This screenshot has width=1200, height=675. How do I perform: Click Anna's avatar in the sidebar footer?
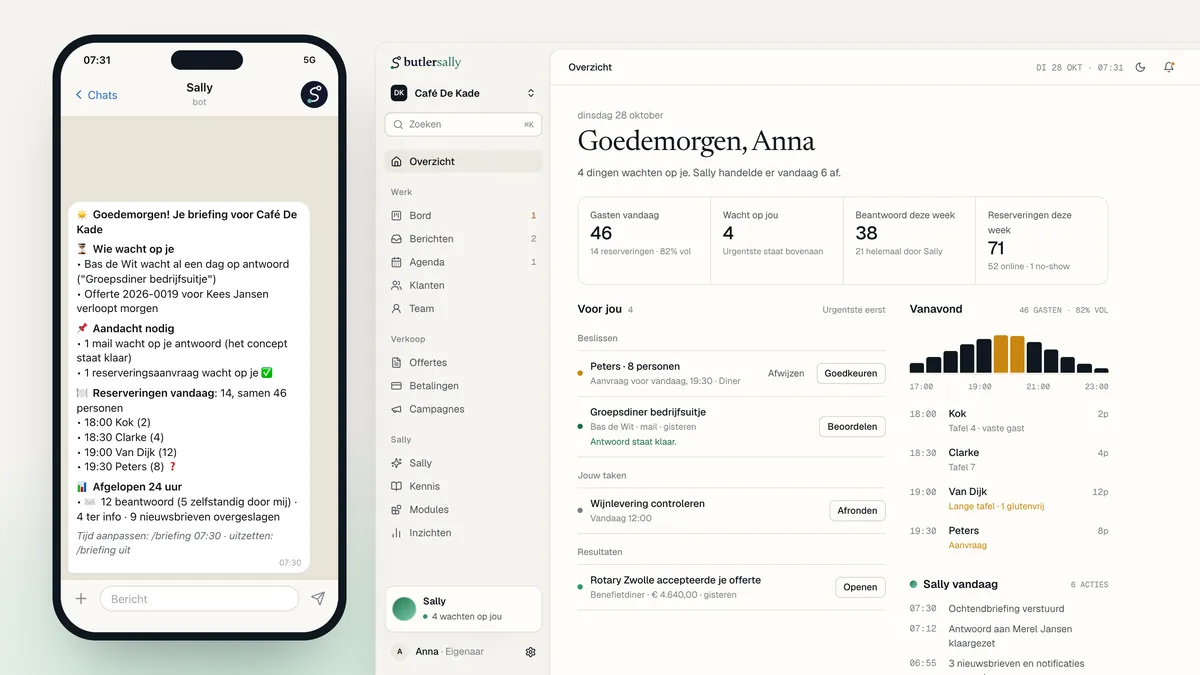click(x=400, y=652)
